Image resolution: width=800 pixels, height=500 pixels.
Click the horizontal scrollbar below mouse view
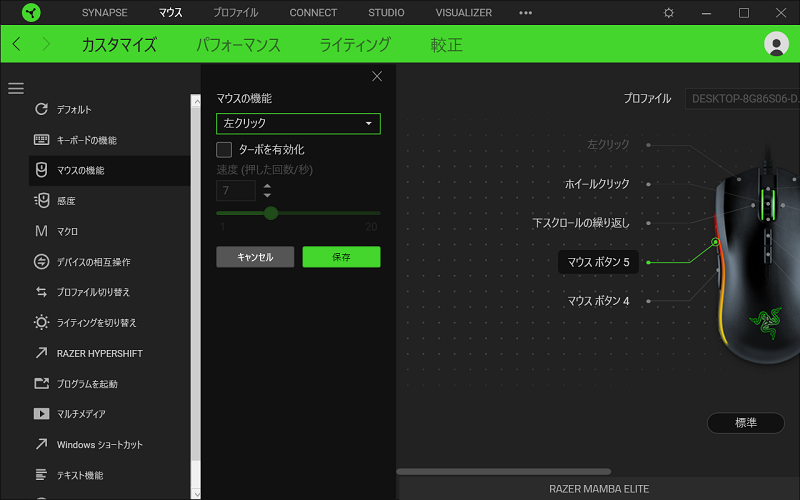[x=504, y=471]
